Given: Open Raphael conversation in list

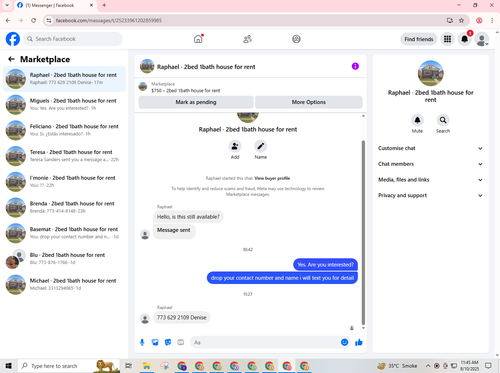Looking at the screenshot, I should click(64, 79).
